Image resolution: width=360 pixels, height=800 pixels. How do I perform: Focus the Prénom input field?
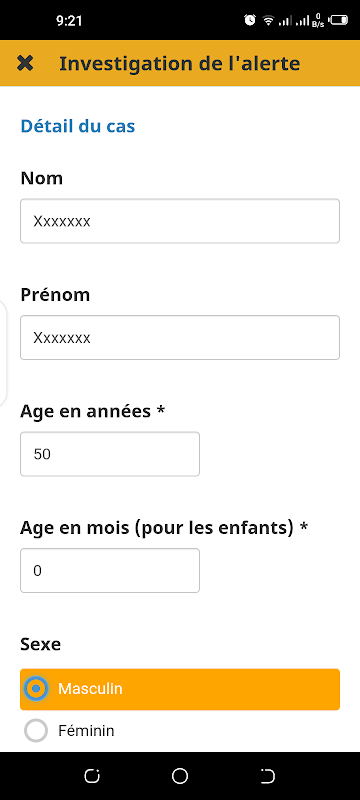point(180,337)
